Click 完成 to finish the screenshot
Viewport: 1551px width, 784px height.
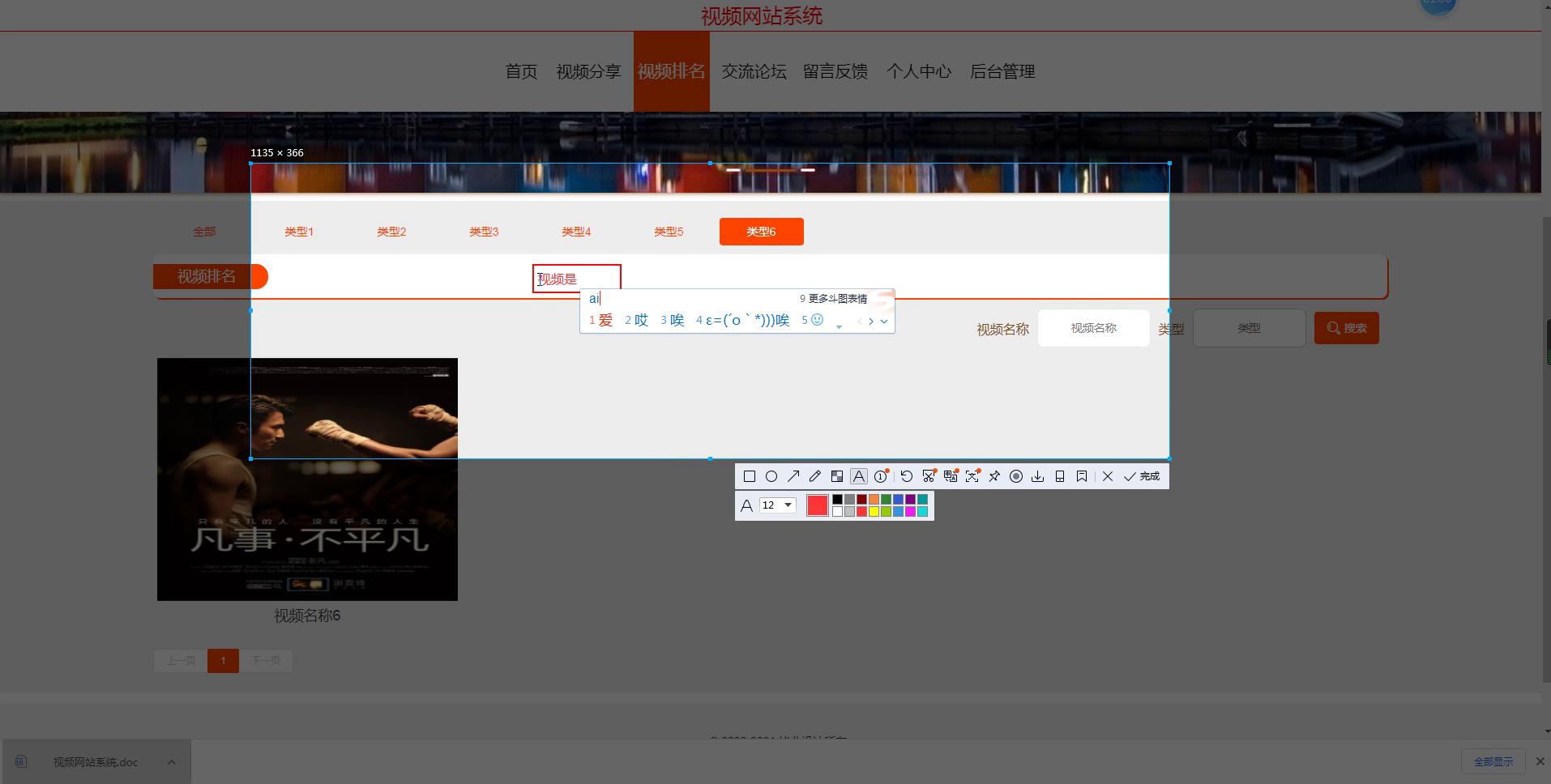pos(1142,476)
